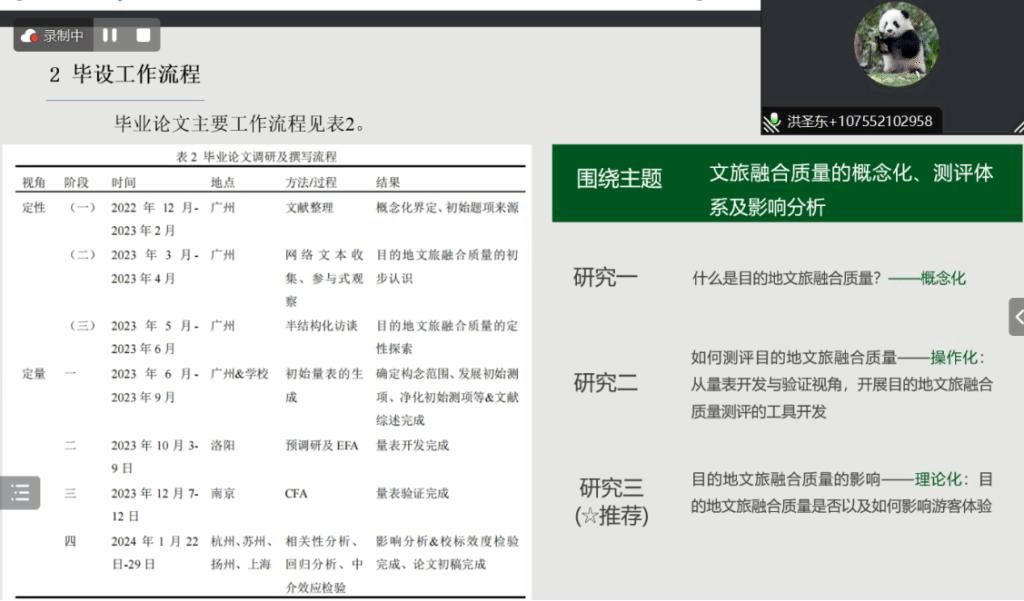Stop the recording with the square button
Screen dimensions: 1024x601
coord(143,35)
